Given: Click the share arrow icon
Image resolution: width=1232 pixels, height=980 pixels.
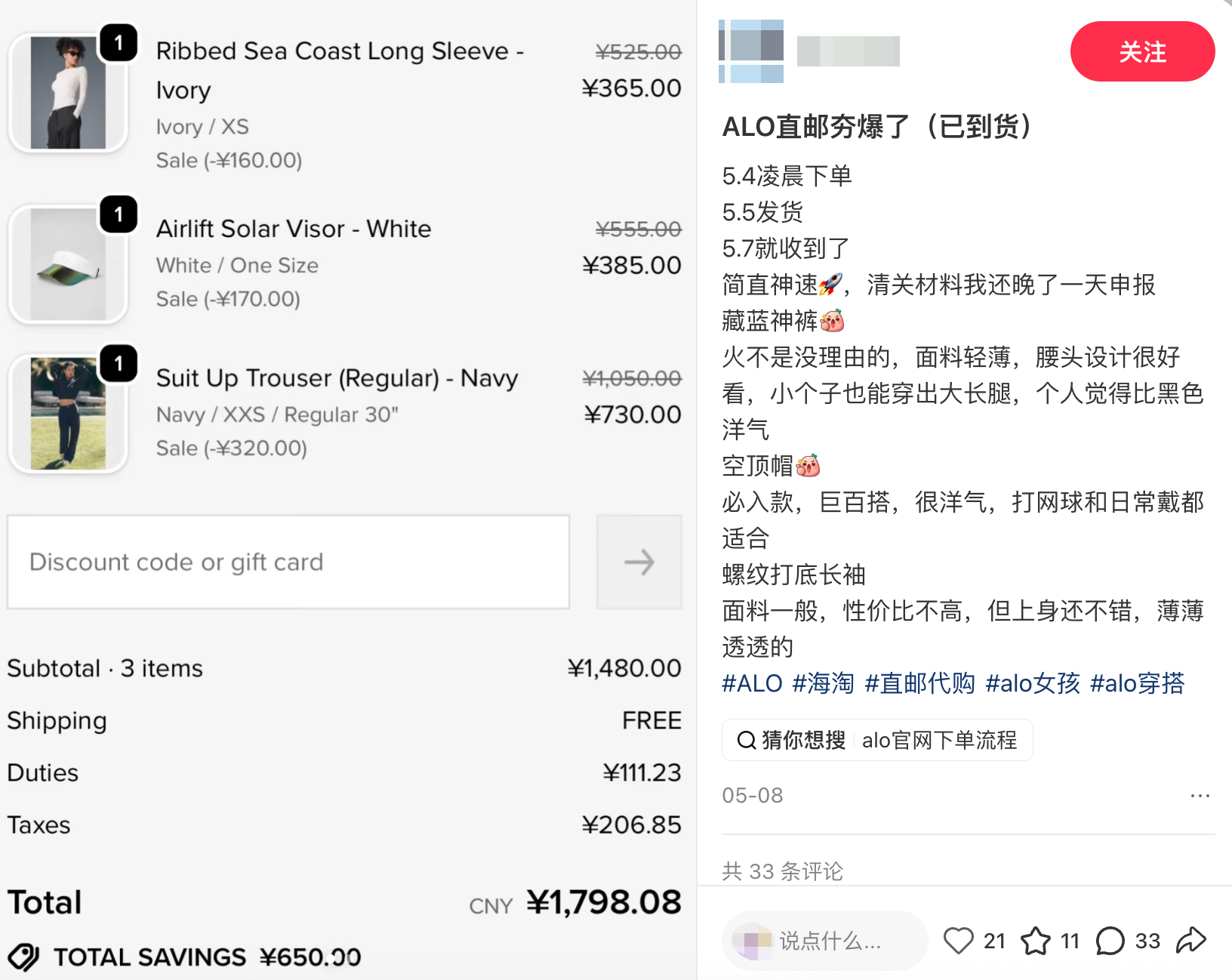Looking at the screenshot, I should 1191,940.
